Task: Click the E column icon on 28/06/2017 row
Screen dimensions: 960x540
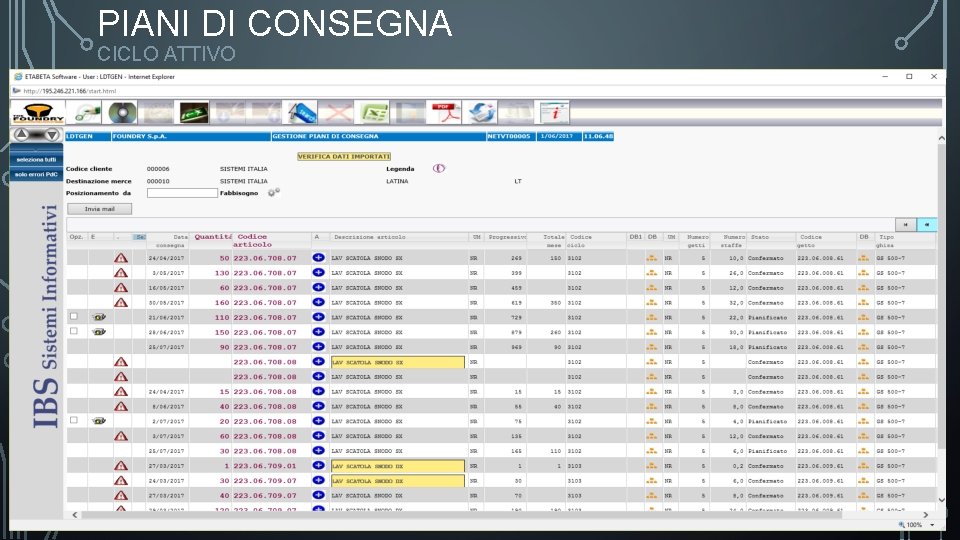Action: click(x=99, y=332)
